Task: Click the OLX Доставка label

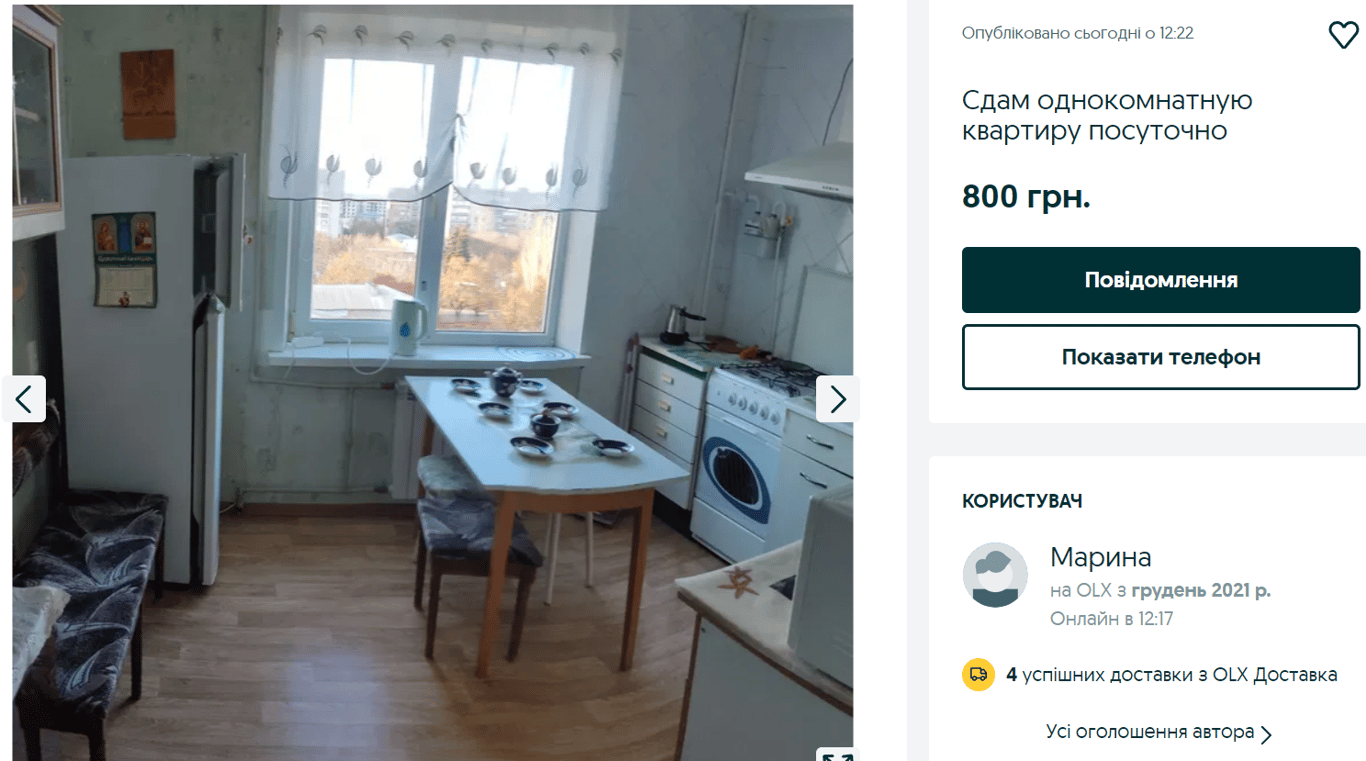Action: (x=1275, y=675)
